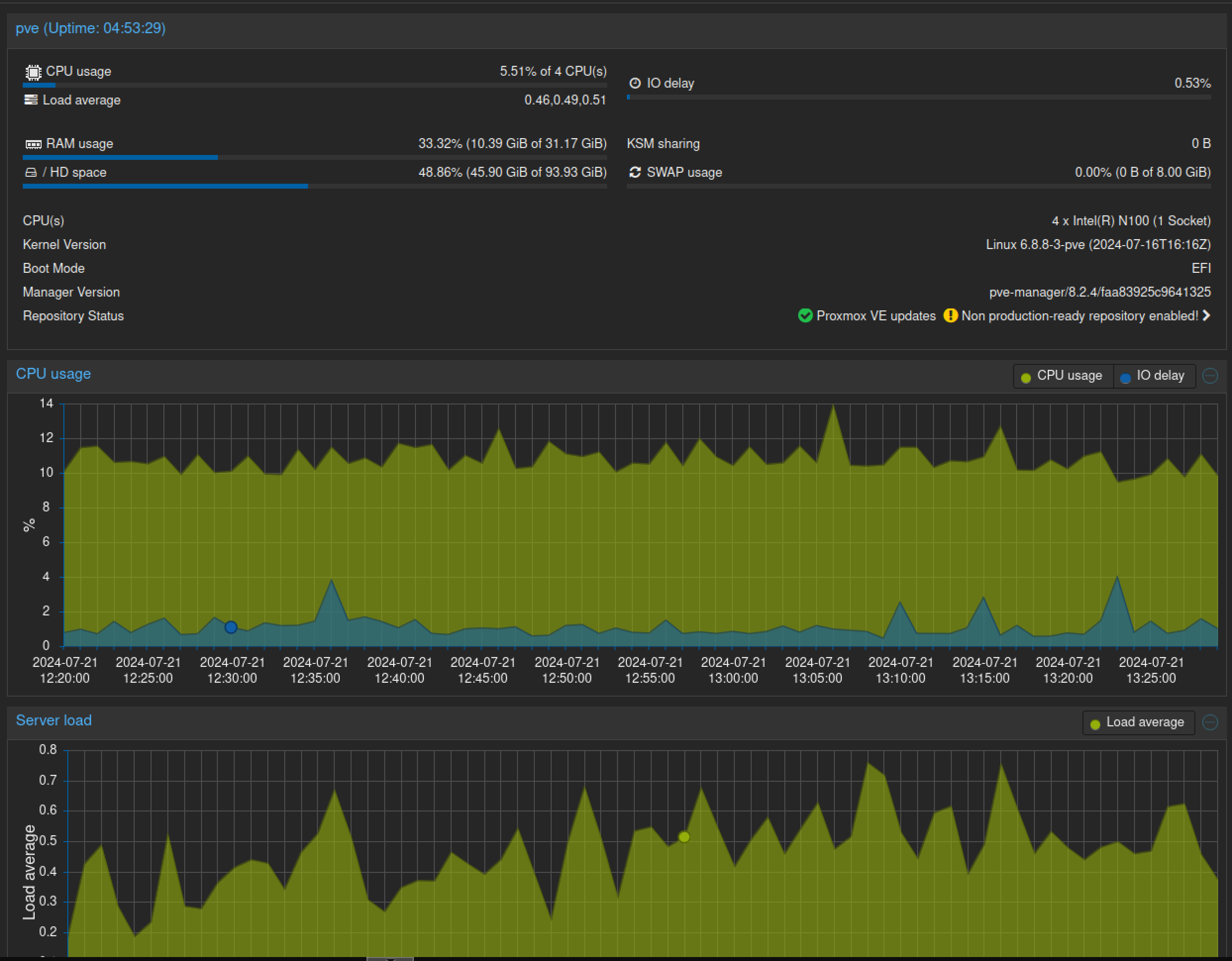Collapse the Server load chart panel
The height and width of the screenshot is (961, 1232).
[x=1210, y=722]
